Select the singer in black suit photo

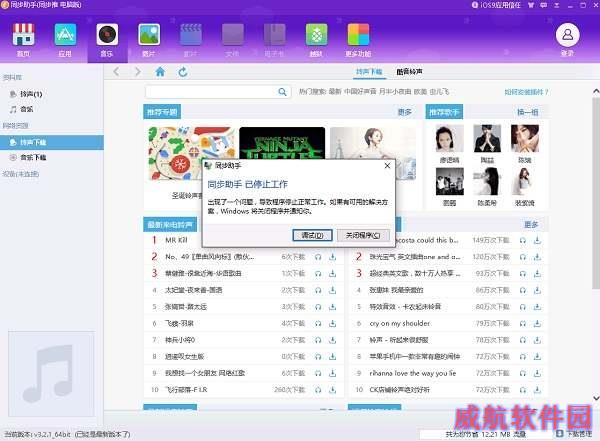tap(487, 139)
